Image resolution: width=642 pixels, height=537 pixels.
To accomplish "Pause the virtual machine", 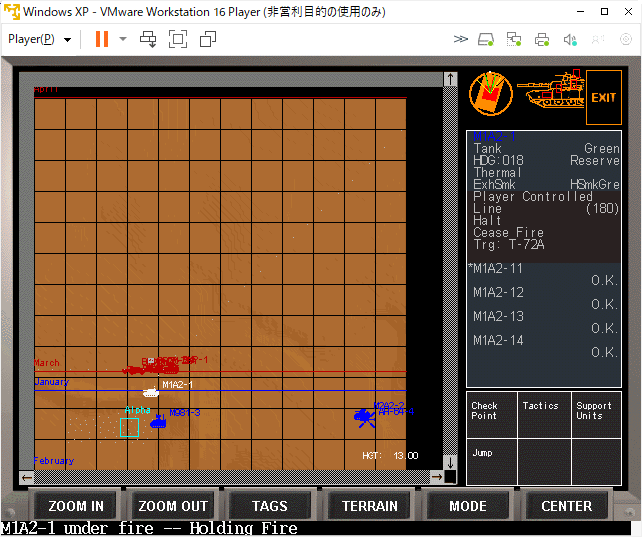I will coord(102,39).
